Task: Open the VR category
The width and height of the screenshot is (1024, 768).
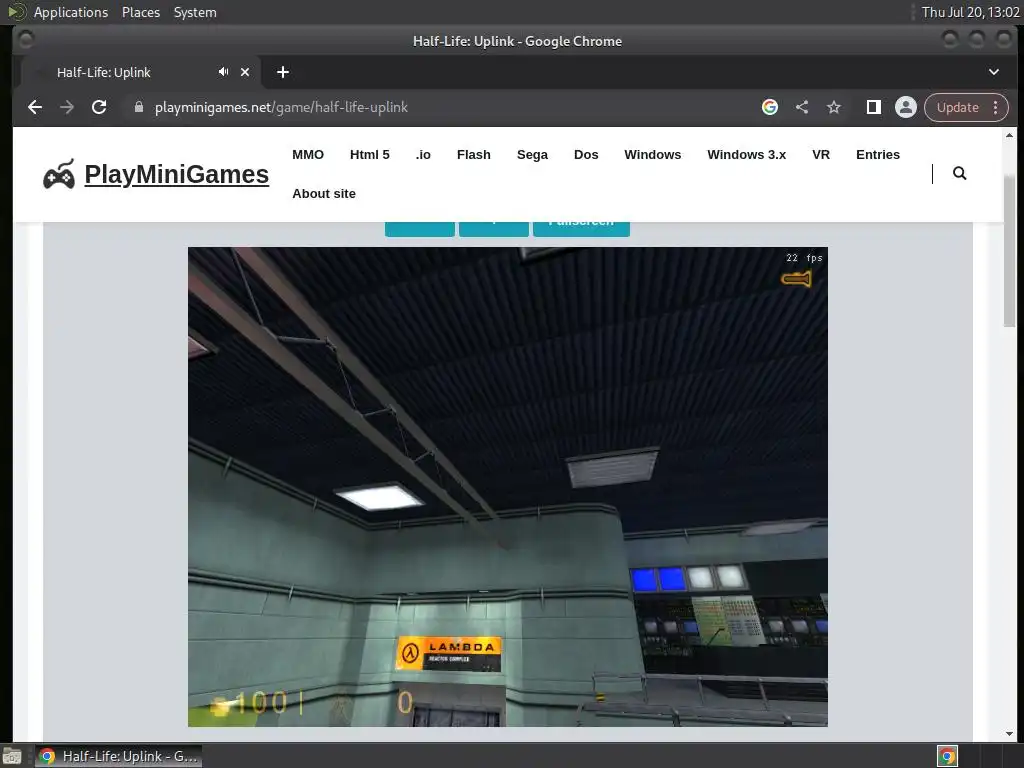Action: [821, 155]
